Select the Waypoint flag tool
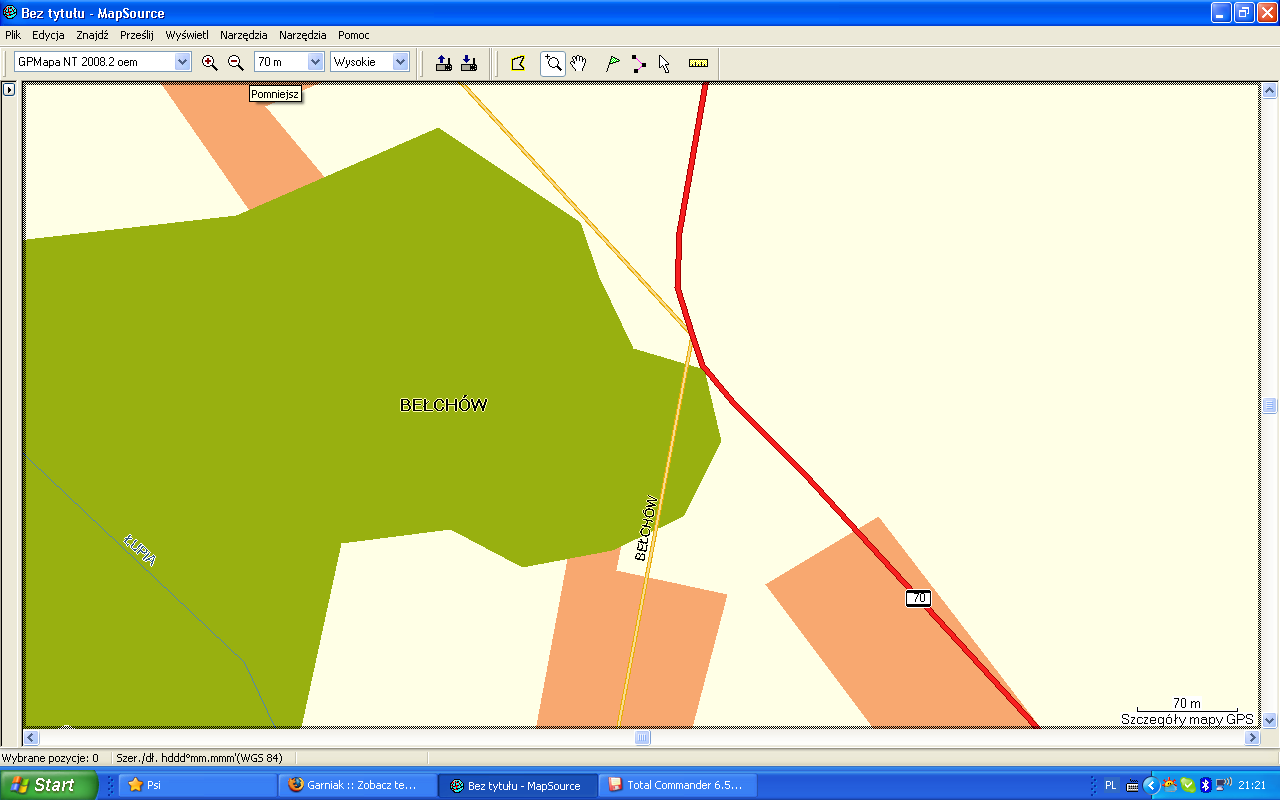Screen dimensions: 1280x800 [613, 63]
